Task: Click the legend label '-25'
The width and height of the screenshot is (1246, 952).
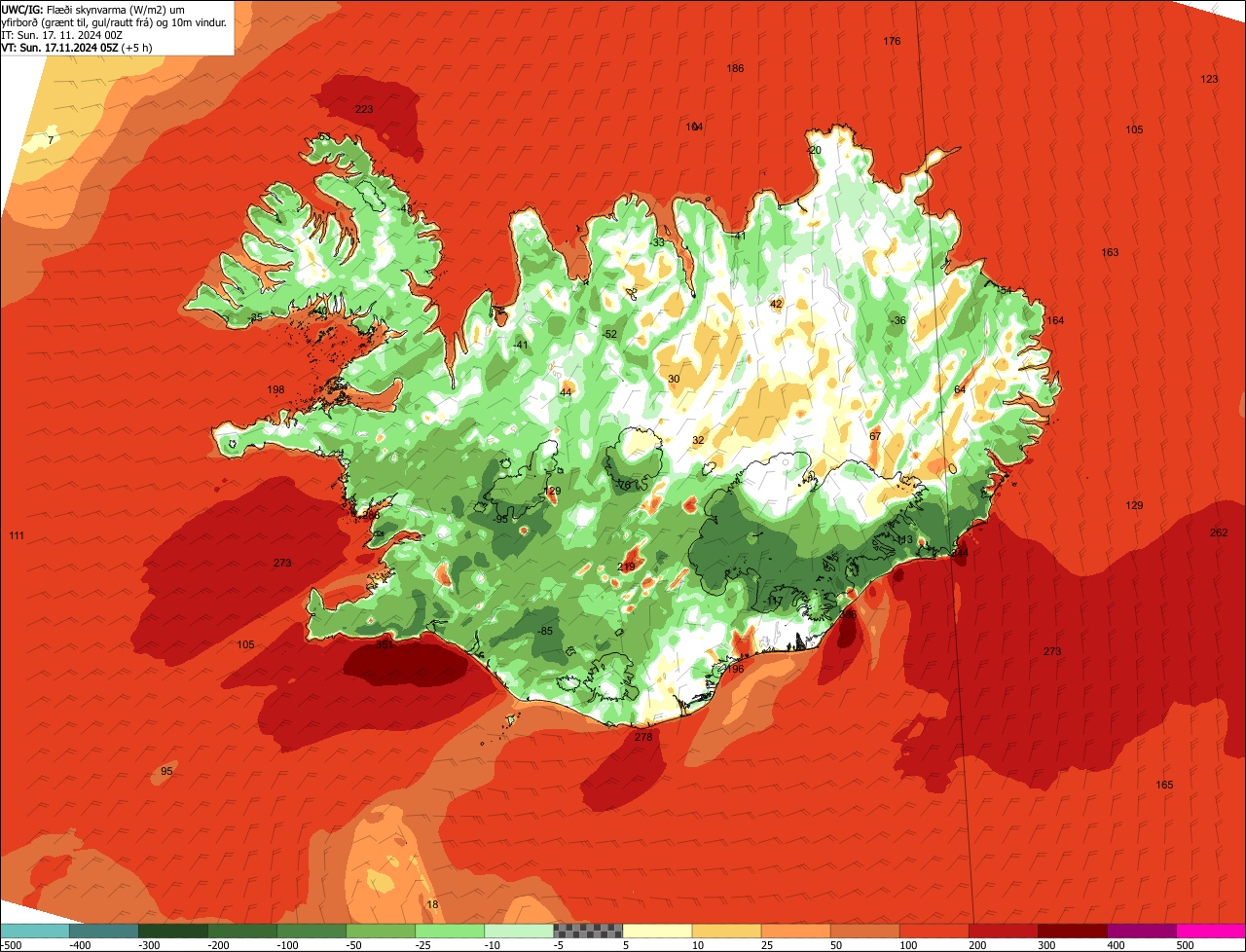Action: tap(422, 944)
